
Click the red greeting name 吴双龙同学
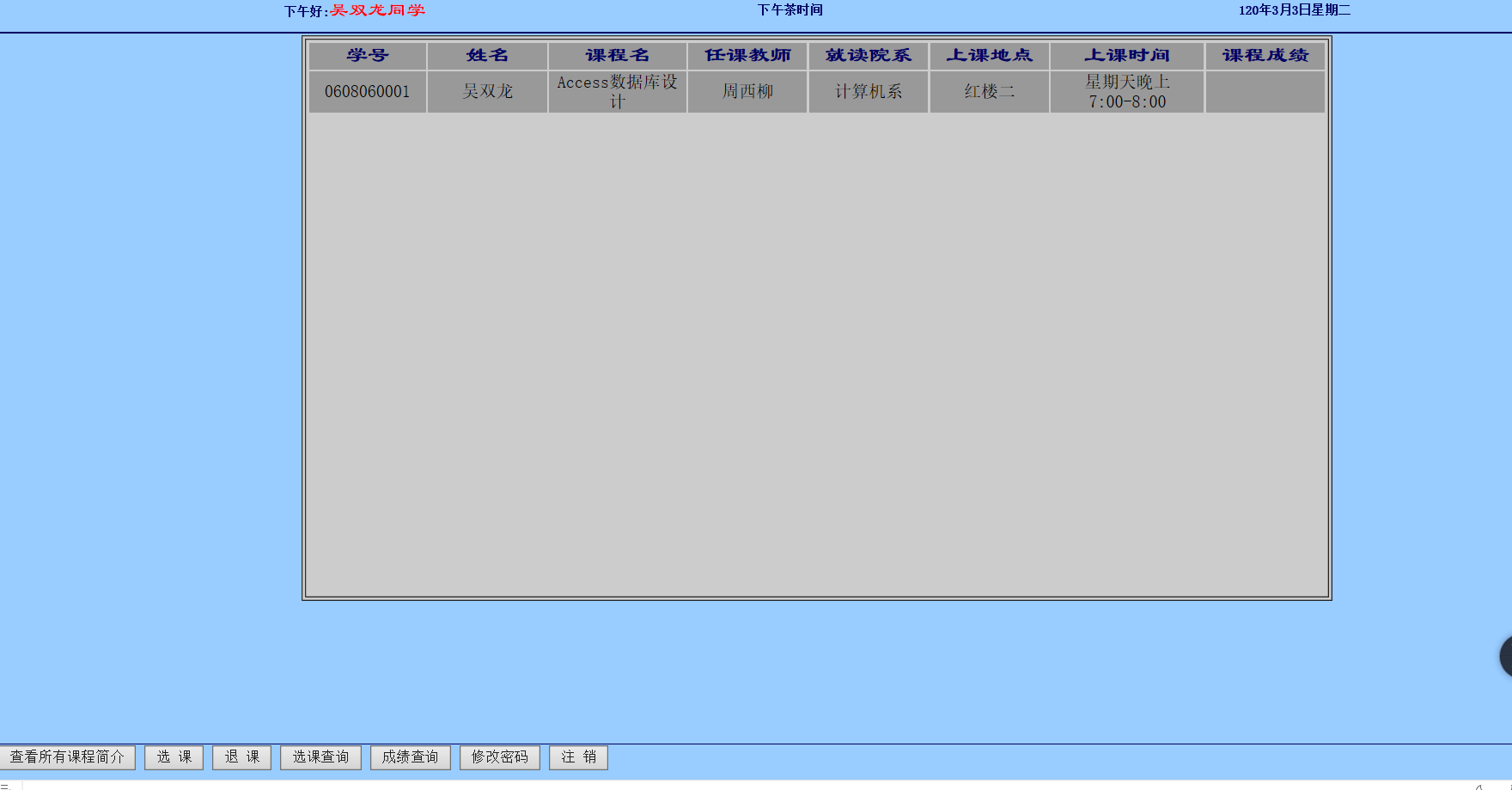click(378, 10)
